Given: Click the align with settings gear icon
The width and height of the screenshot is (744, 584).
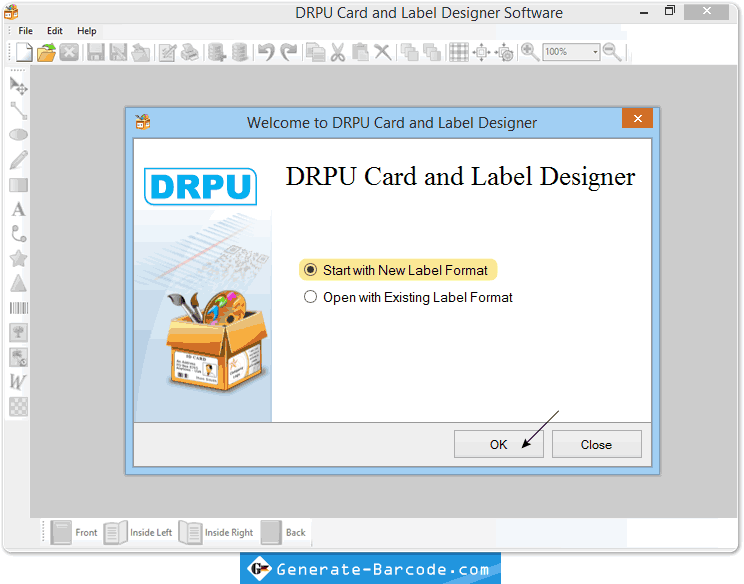Looking at the screenshot, I should pyautogui.click(x=504, y=52).
